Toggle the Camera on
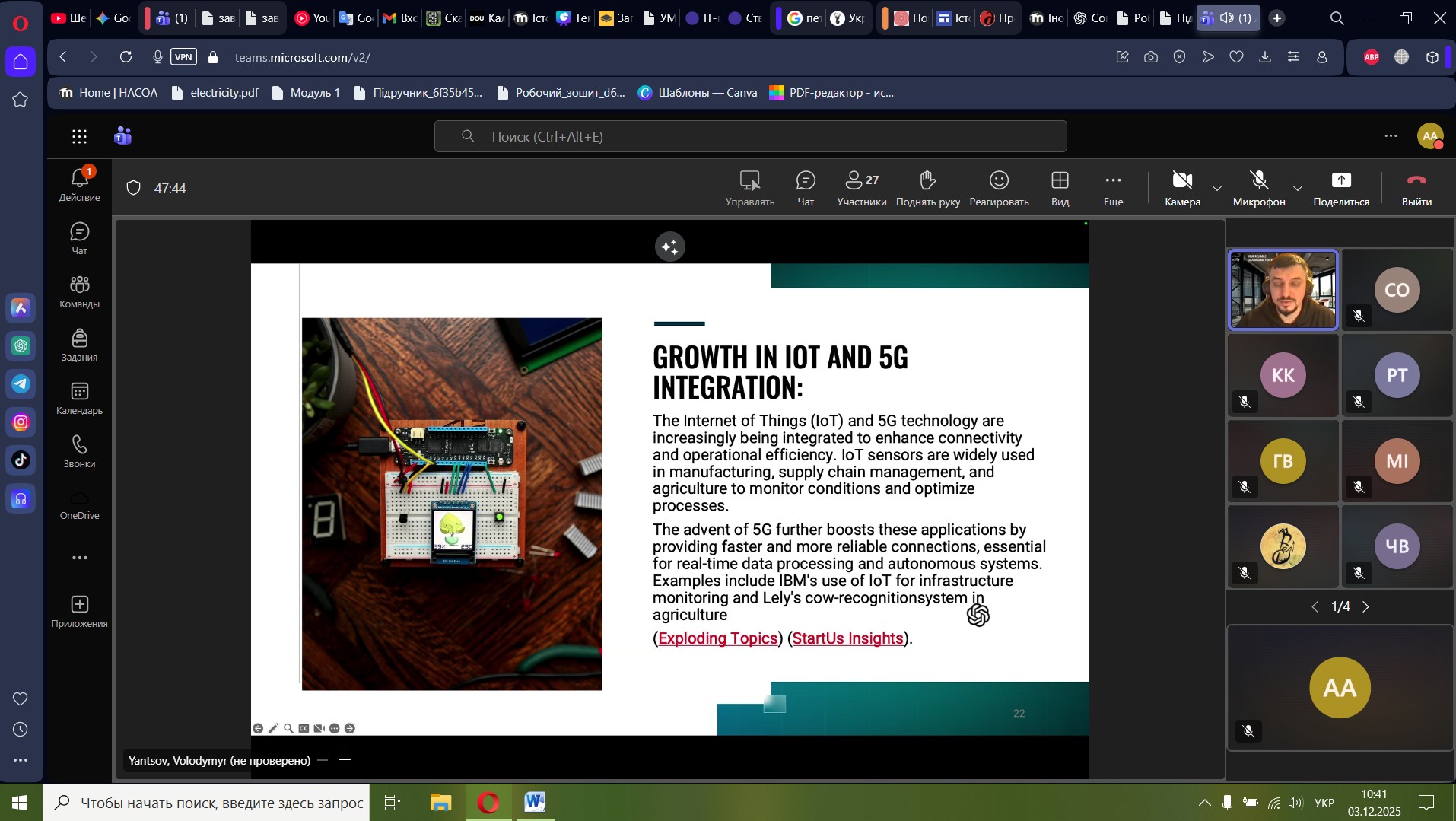 tap(1182, 188)
